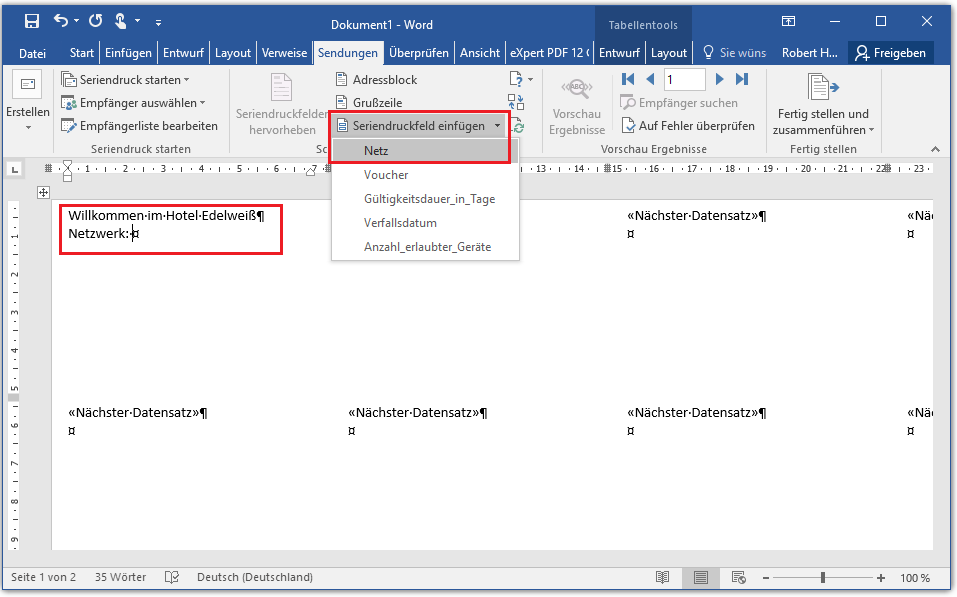The image size is (957, 597).
Task: Select Web Layout view in status bar
Action: (x=738, y=578)
